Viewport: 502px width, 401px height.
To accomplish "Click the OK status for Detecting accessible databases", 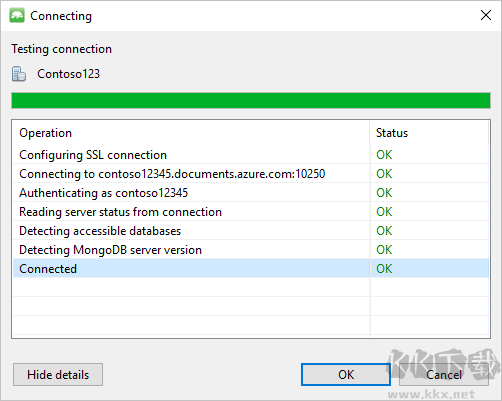I will coord(384,231).
